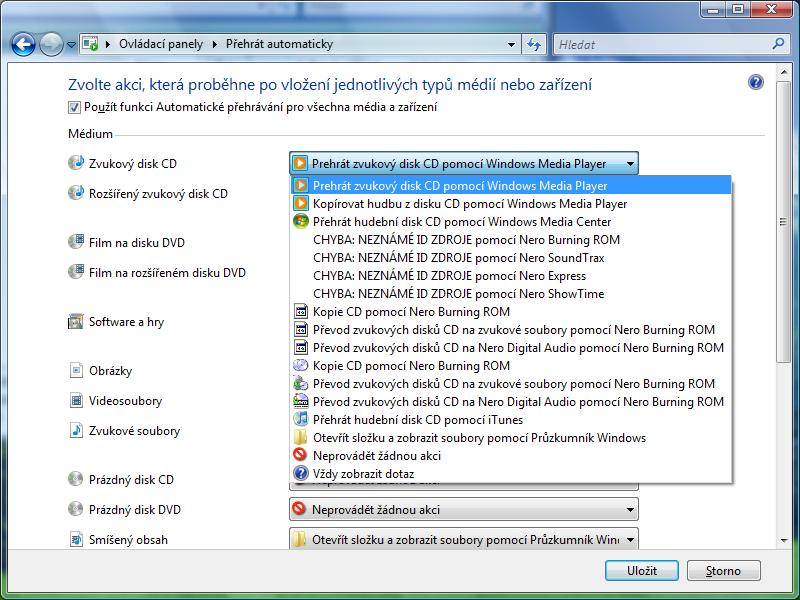The image size is (800, 600).
Task: Click 'Obrázky' picture icon
Action: tap(76, 370)
